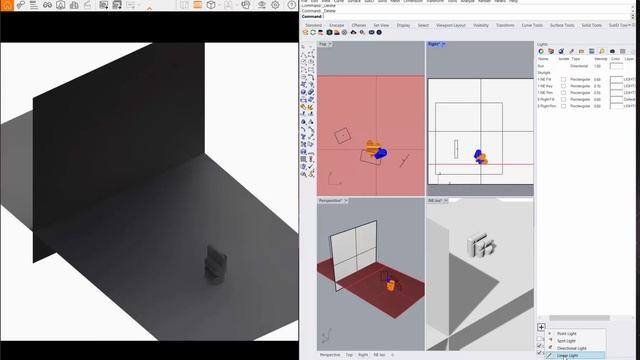
Task: Open Enscape settings gear icon
Action: point(276,5)
